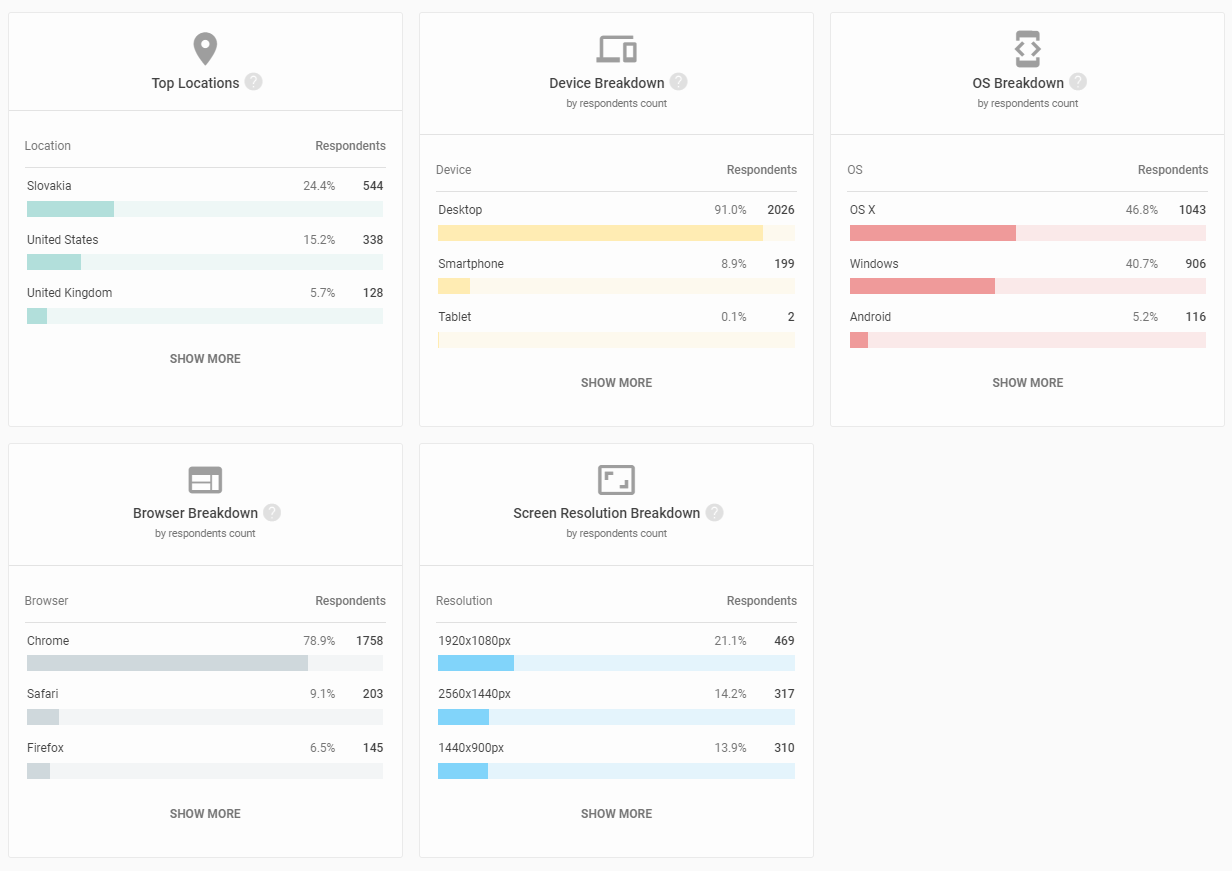
Task: Open help tooltip beside Device Breakdown
Action: coord(679,82)
